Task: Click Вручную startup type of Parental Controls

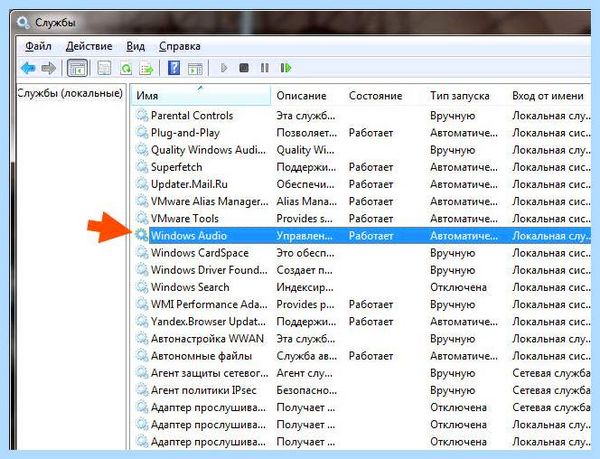Action: pos(453,116)
